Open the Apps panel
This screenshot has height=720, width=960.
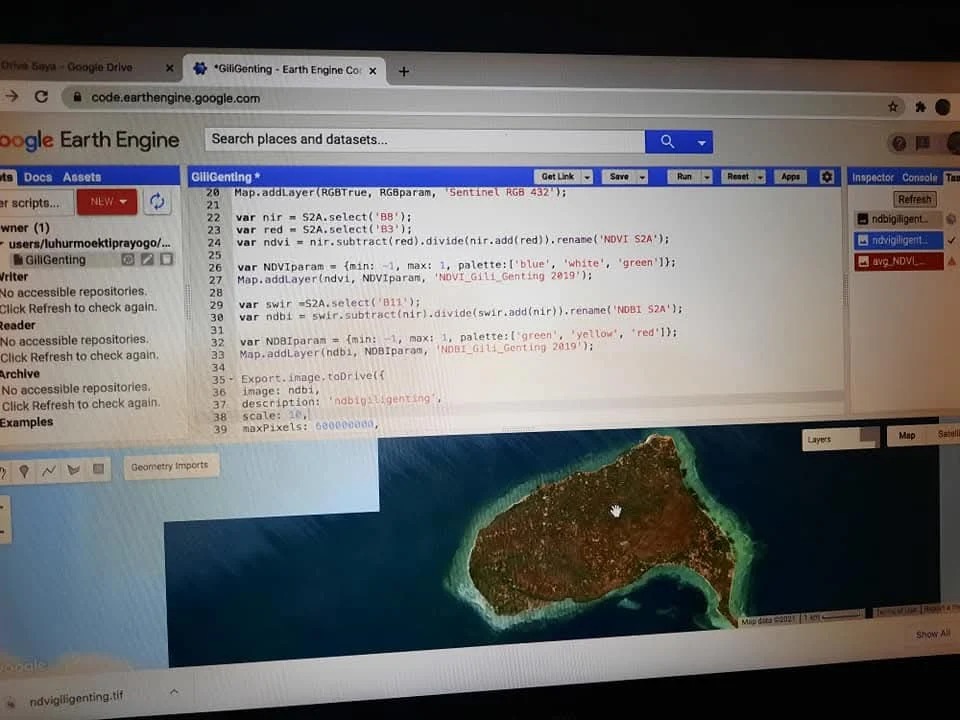coord(790,177)
